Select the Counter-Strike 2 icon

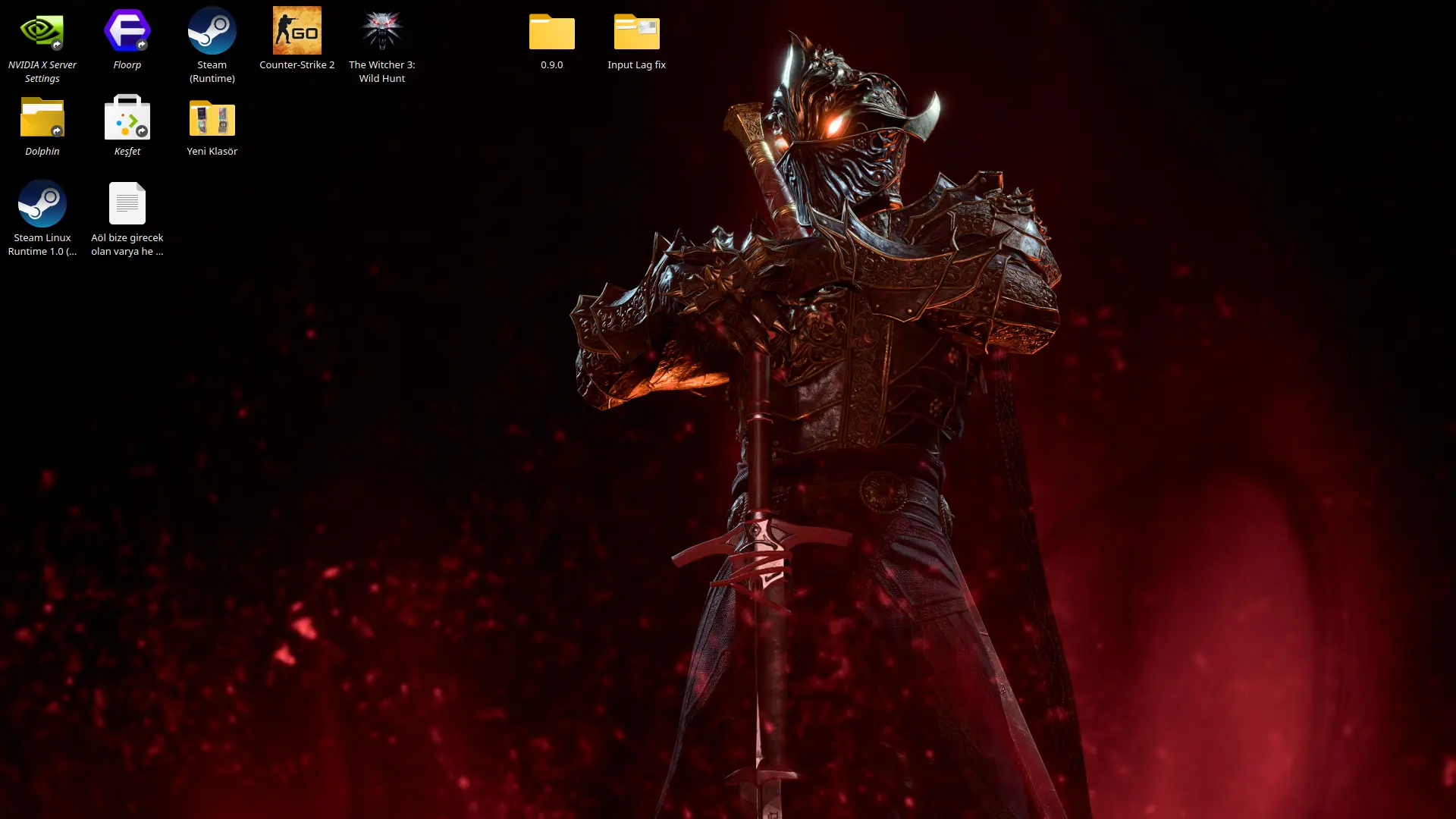(x=297, y=31)
